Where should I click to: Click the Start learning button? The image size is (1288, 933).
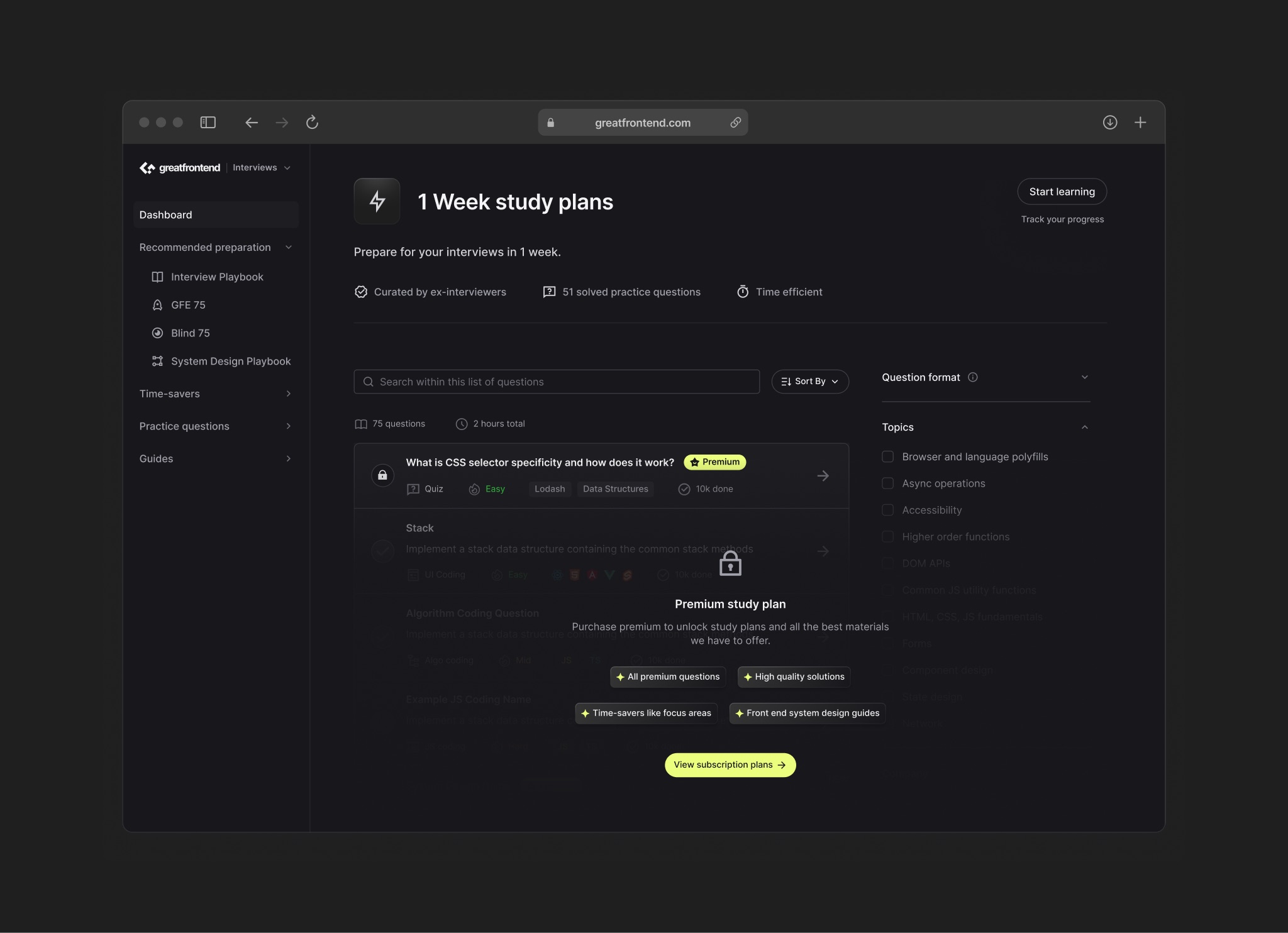(x=1062, y=192)
